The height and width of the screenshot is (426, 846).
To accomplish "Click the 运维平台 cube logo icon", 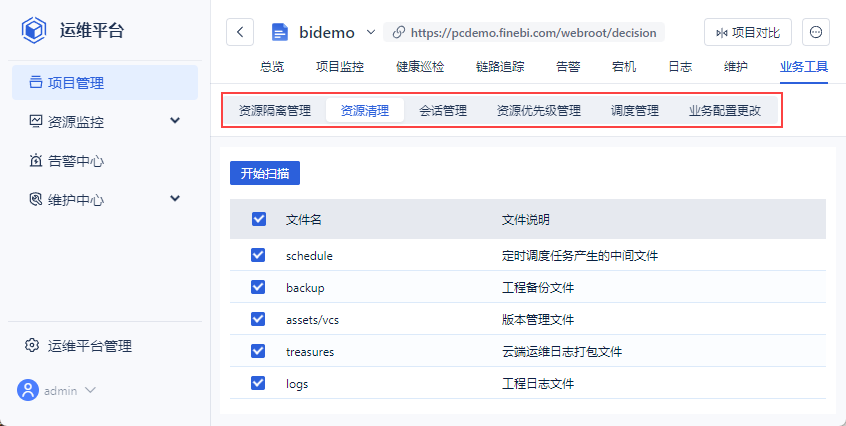I will point(35,30).
